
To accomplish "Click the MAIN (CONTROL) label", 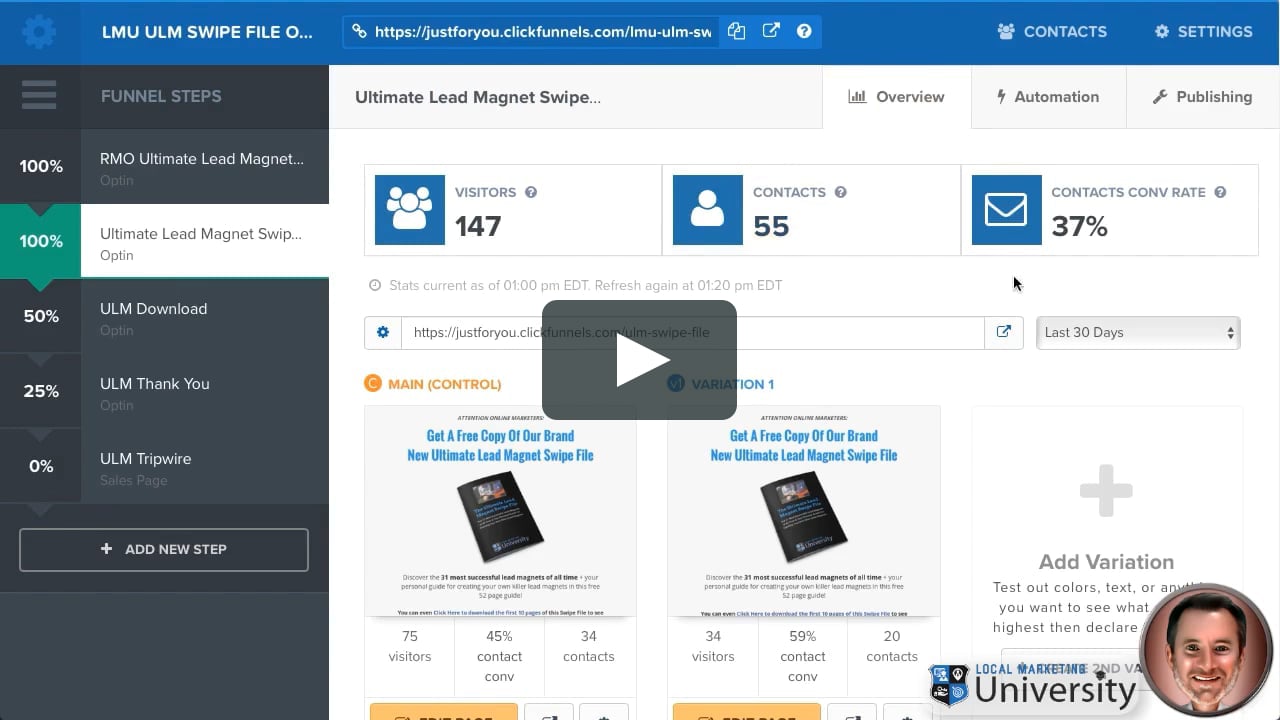I will (x=445, y=384).
